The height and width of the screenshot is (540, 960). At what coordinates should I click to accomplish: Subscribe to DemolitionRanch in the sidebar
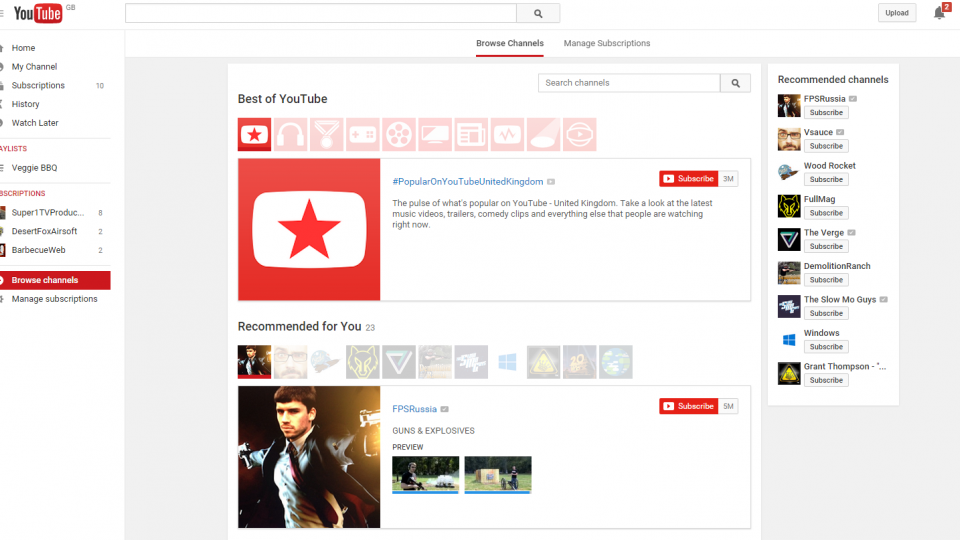(x=826, y=280)
